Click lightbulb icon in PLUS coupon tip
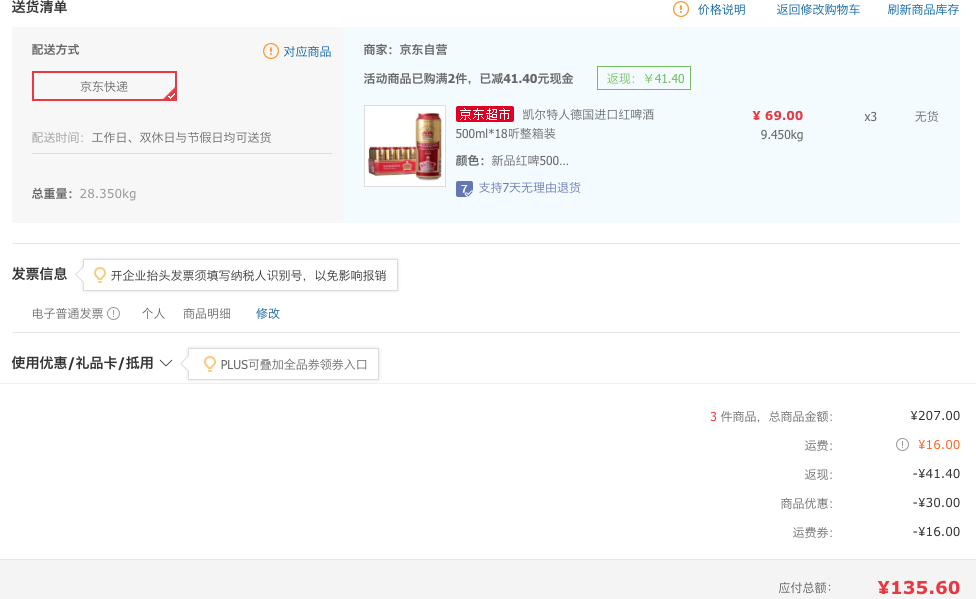Viewport: 976px width, 599px height. coord(210,364)
